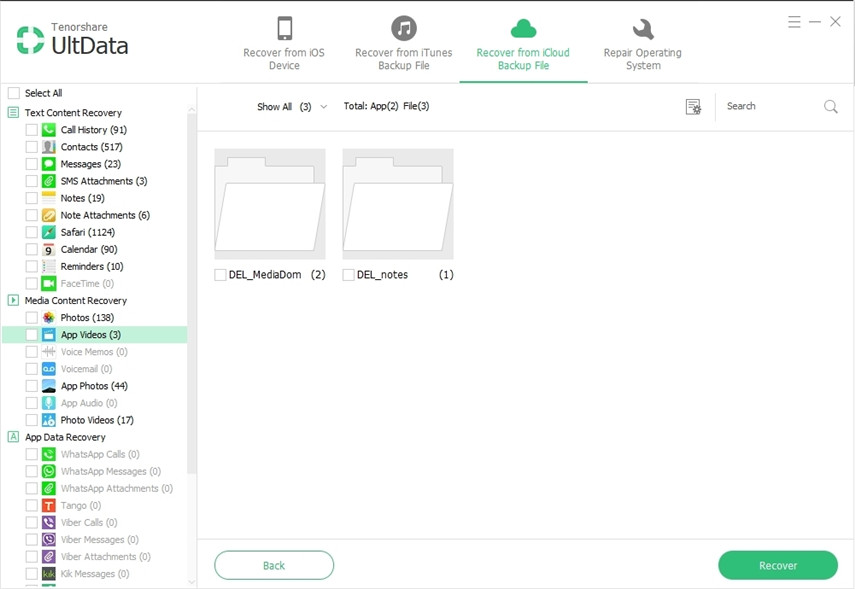Enable the DEL_notes checkbox
This screenshot has width=855, height=589.
[x=348, y=273]
